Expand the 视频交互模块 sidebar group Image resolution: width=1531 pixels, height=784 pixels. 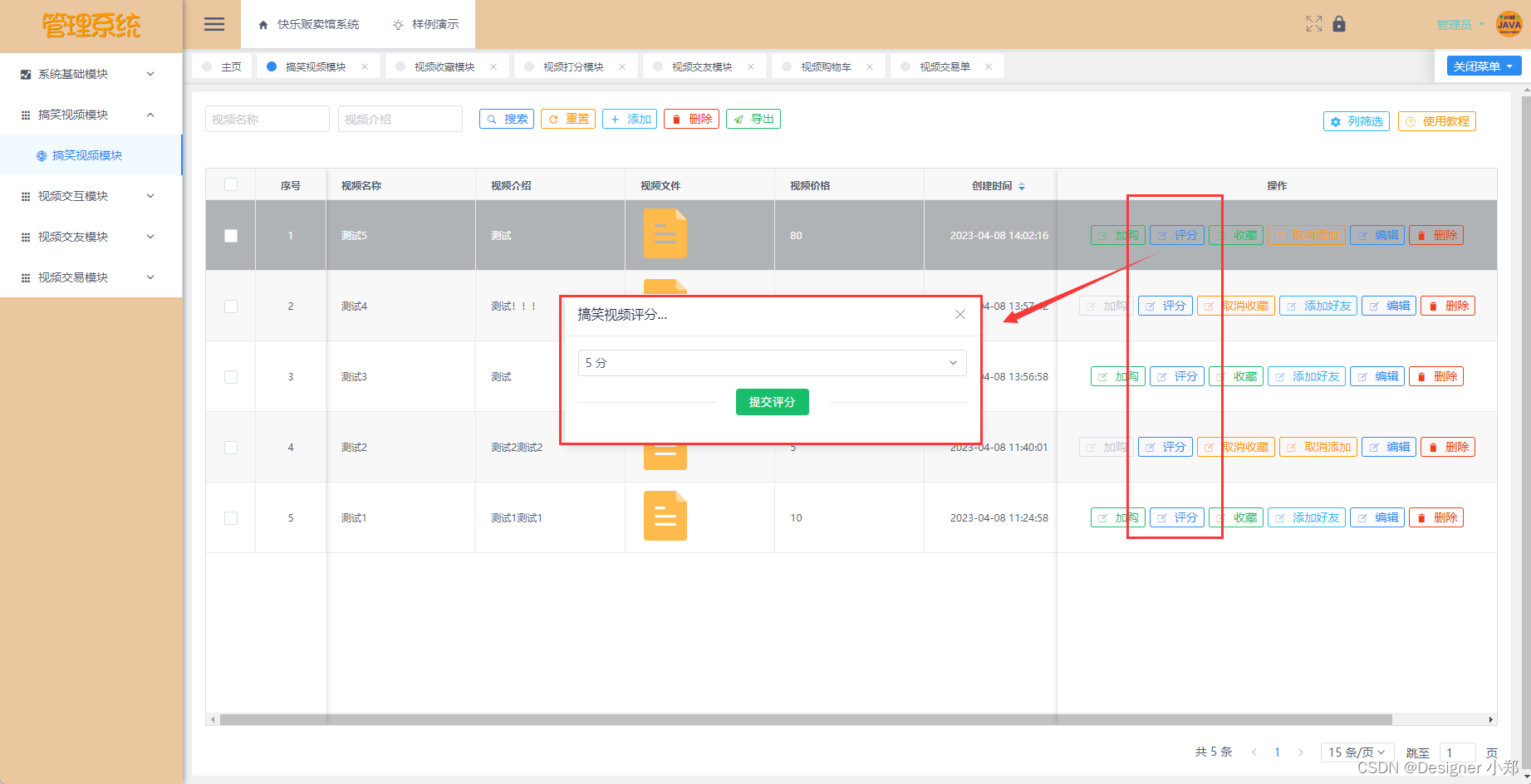91,196
